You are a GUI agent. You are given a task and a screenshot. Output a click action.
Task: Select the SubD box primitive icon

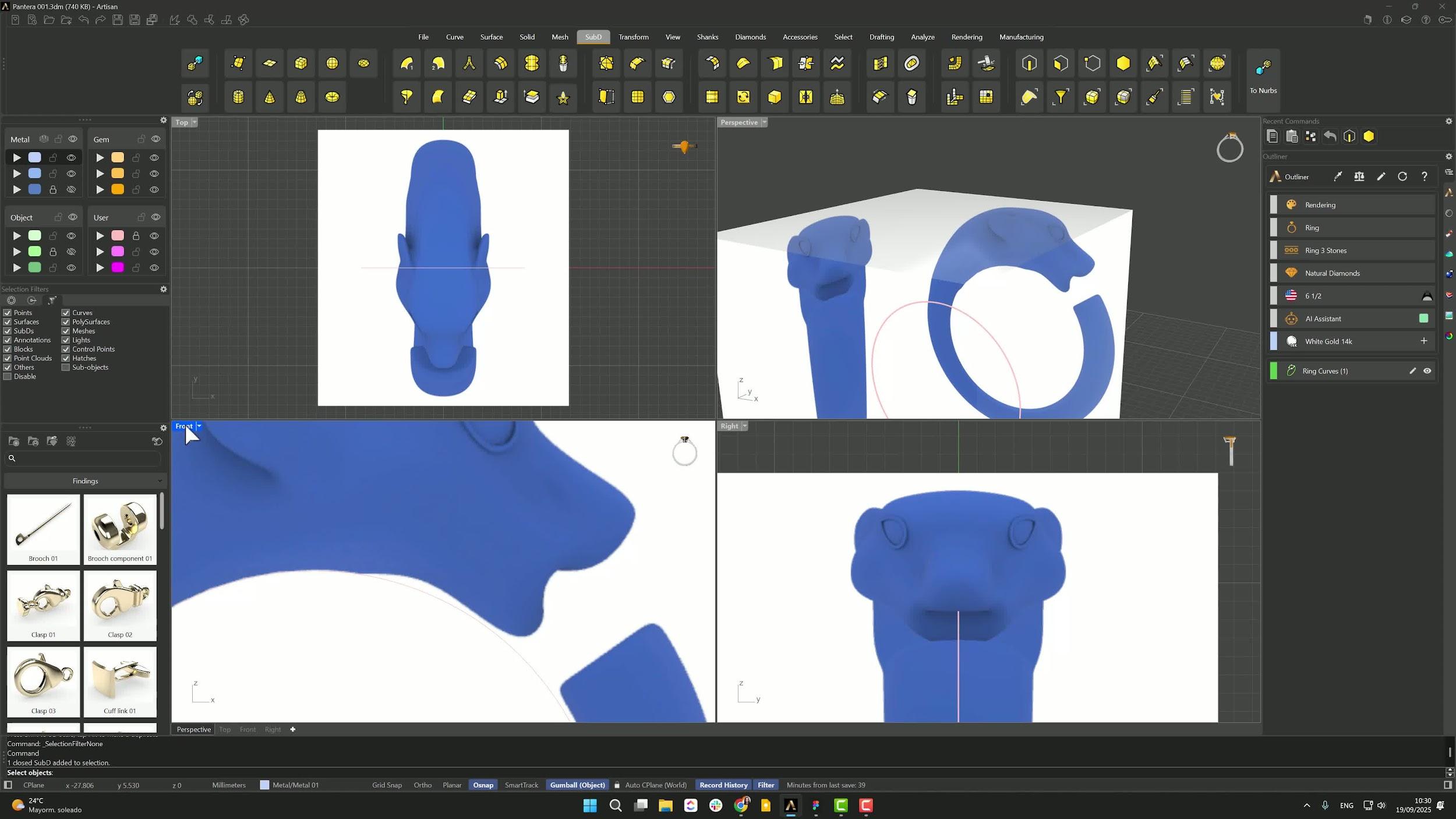[301, 63]
